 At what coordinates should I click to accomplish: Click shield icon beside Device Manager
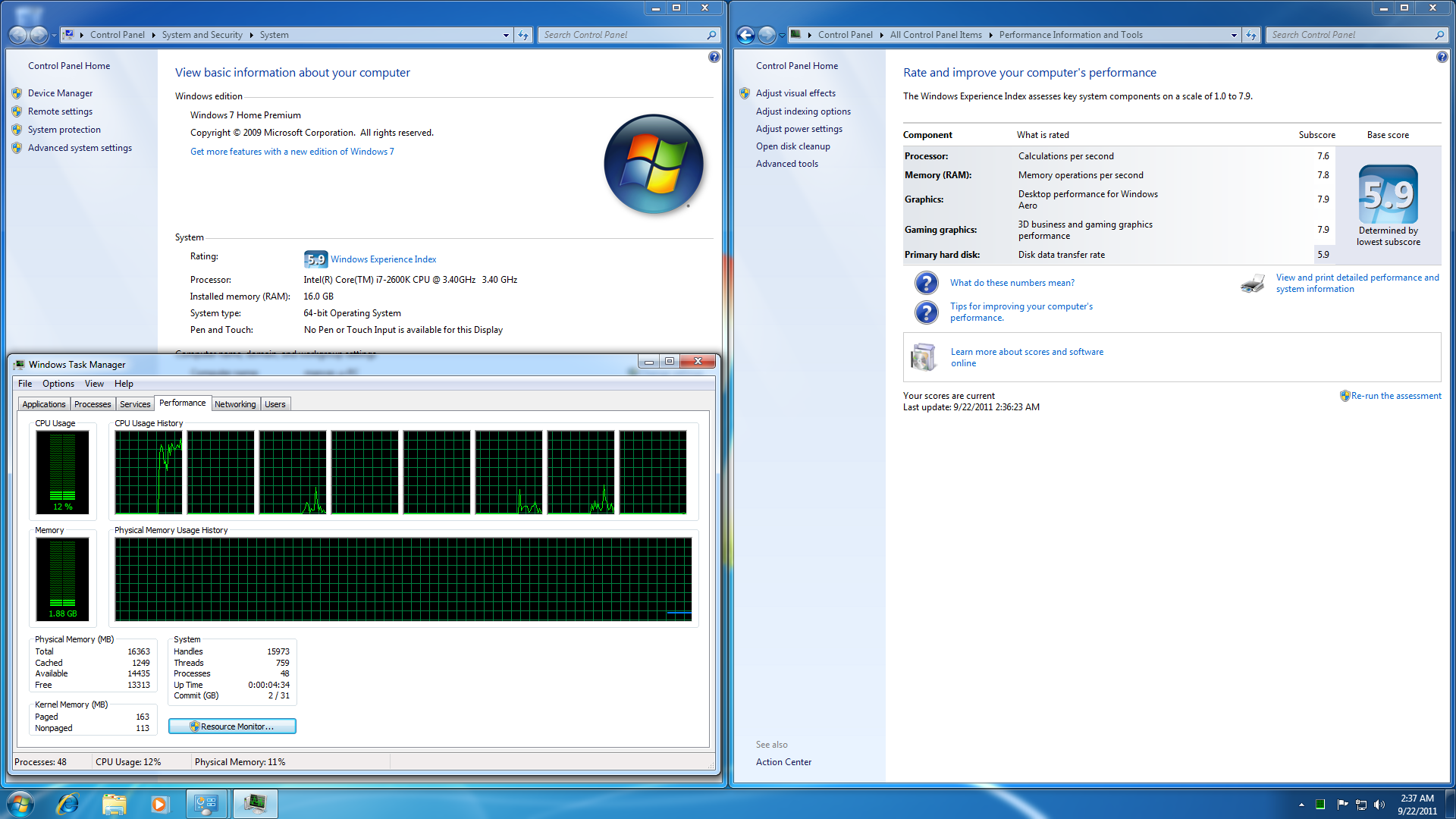point(17,93)
